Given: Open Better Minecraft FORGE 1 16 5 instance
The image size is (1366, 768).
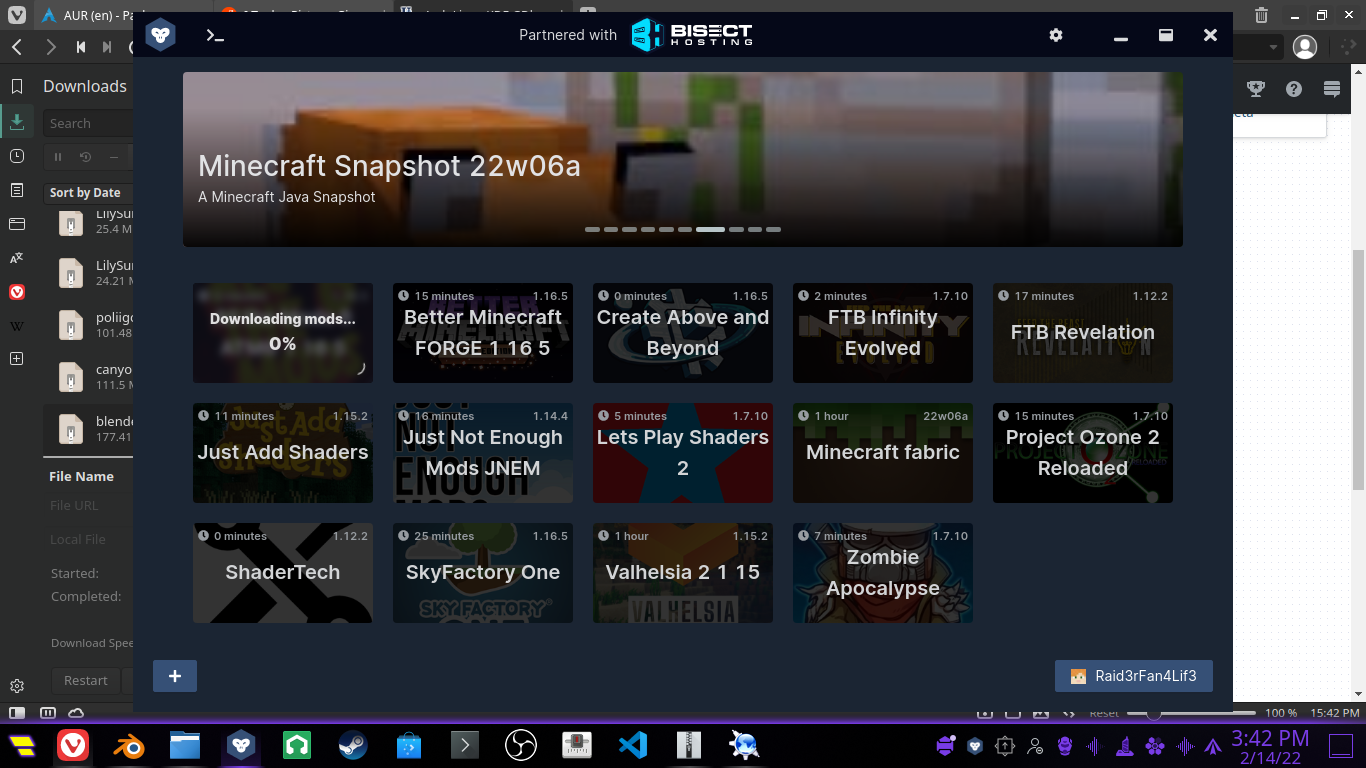Looking at the screenshot, I should 483,333.
